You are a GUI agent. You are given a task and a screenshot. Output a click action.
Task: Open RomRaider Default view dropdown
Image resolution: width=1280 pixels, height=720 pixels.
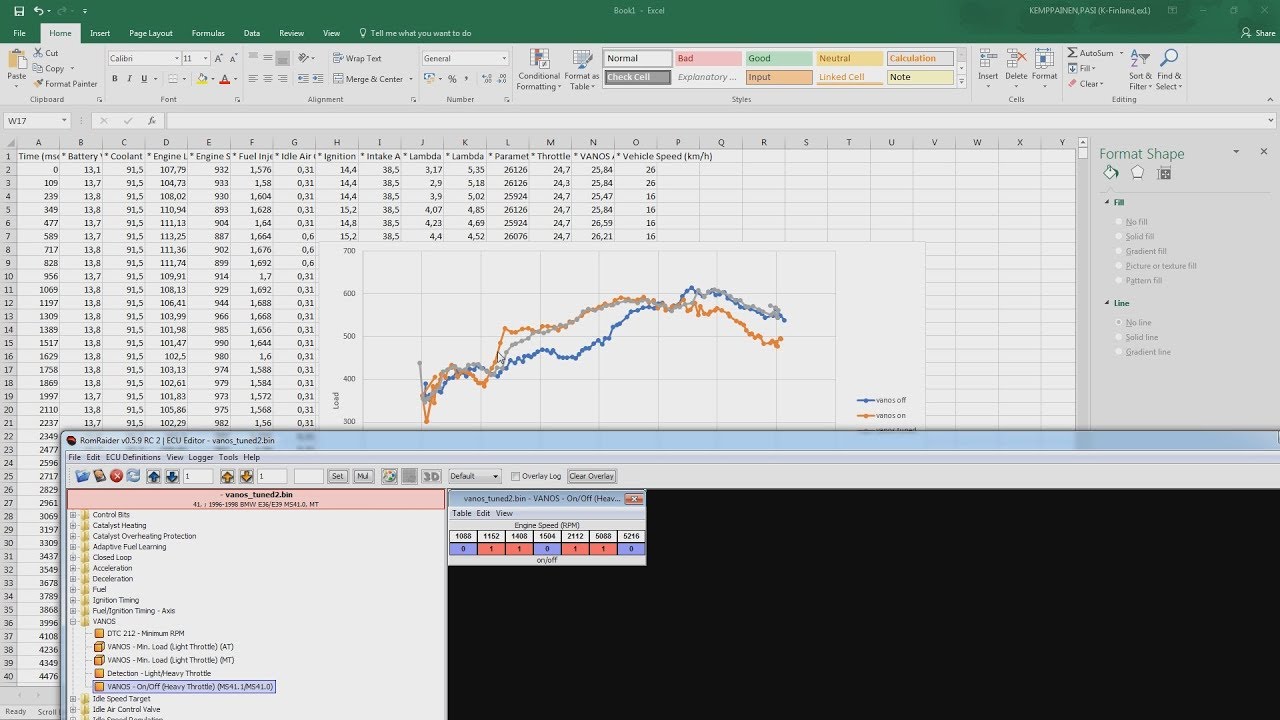pos(494,476)
